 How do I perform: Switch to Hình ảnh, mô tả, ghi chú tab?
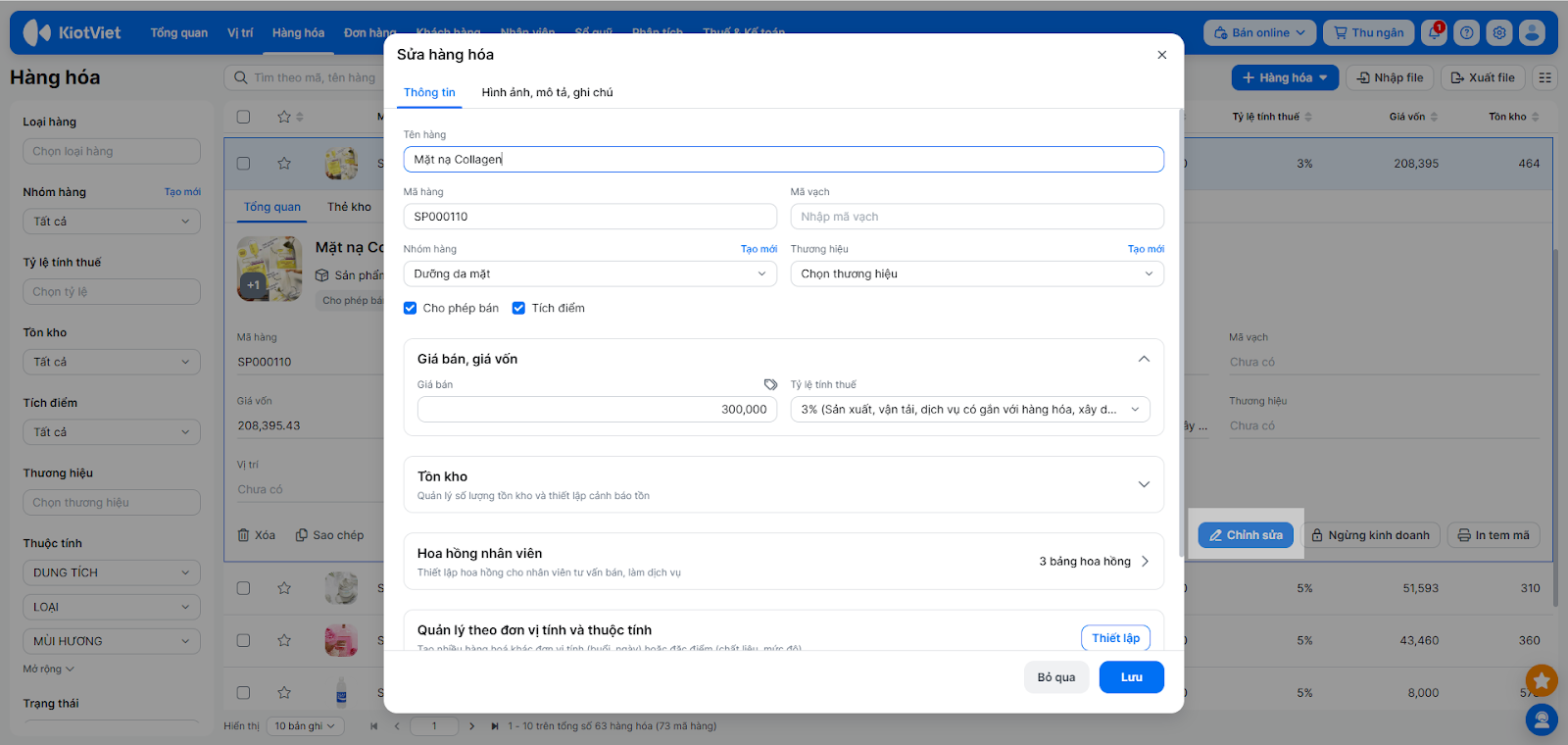(x=547, y=92)
